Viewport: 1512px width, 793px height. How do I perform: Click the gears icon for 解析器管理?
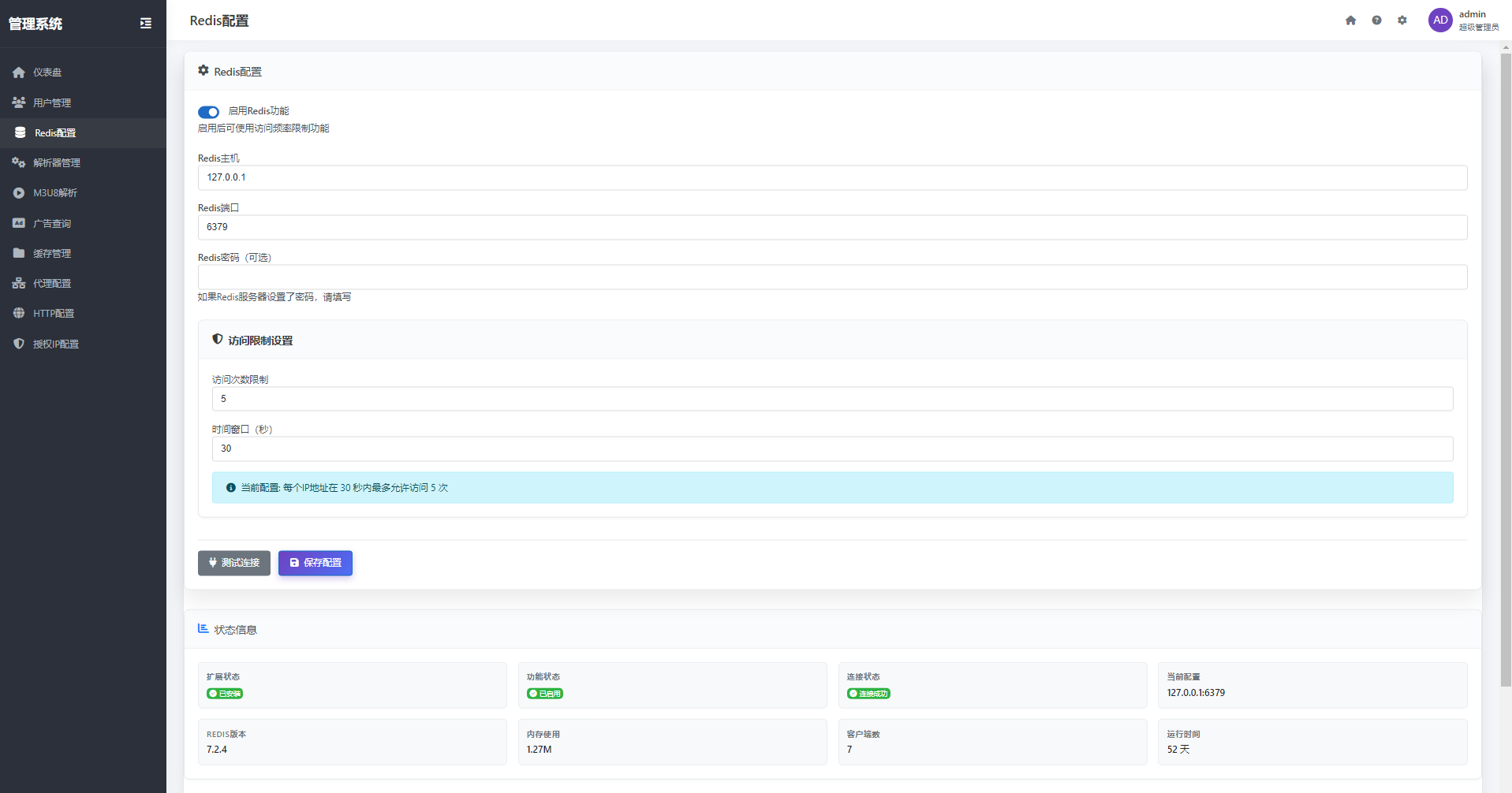(x=19, y=162)
